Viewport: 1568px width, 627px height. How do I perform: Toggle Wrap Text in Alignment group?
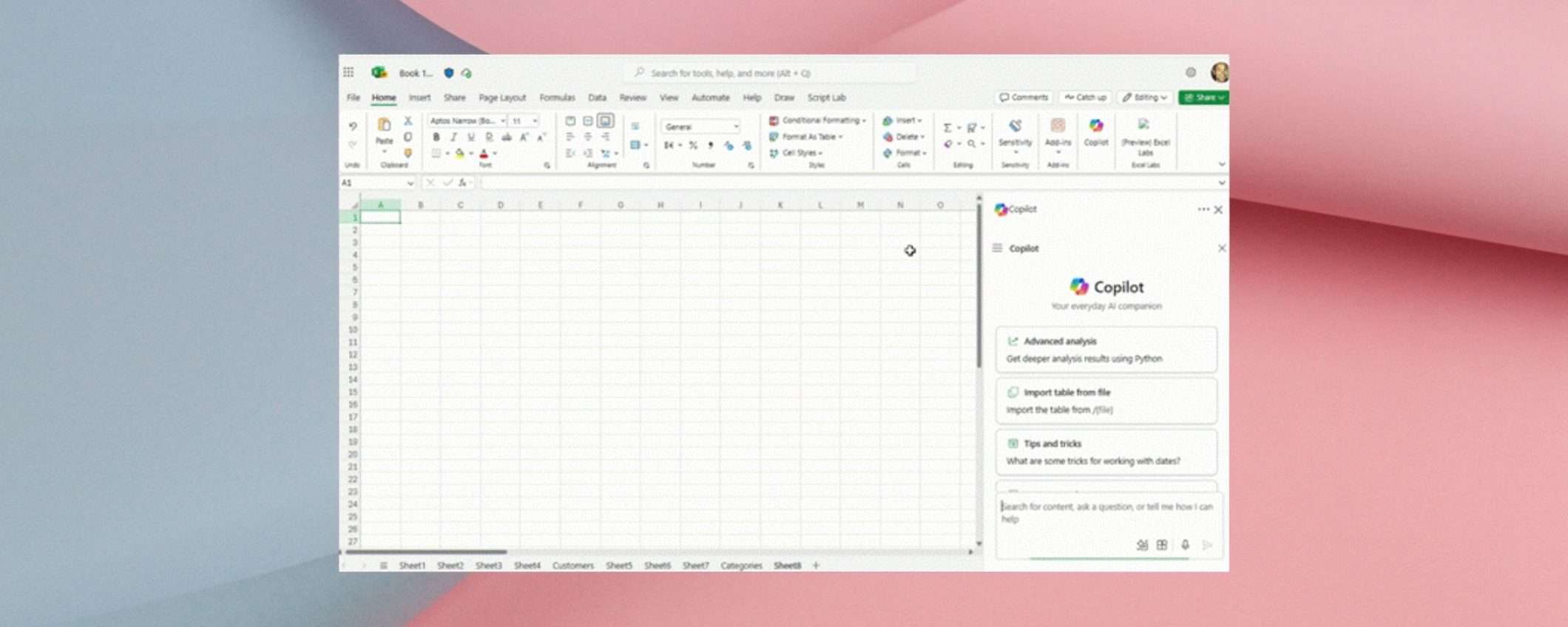point(635,126)
